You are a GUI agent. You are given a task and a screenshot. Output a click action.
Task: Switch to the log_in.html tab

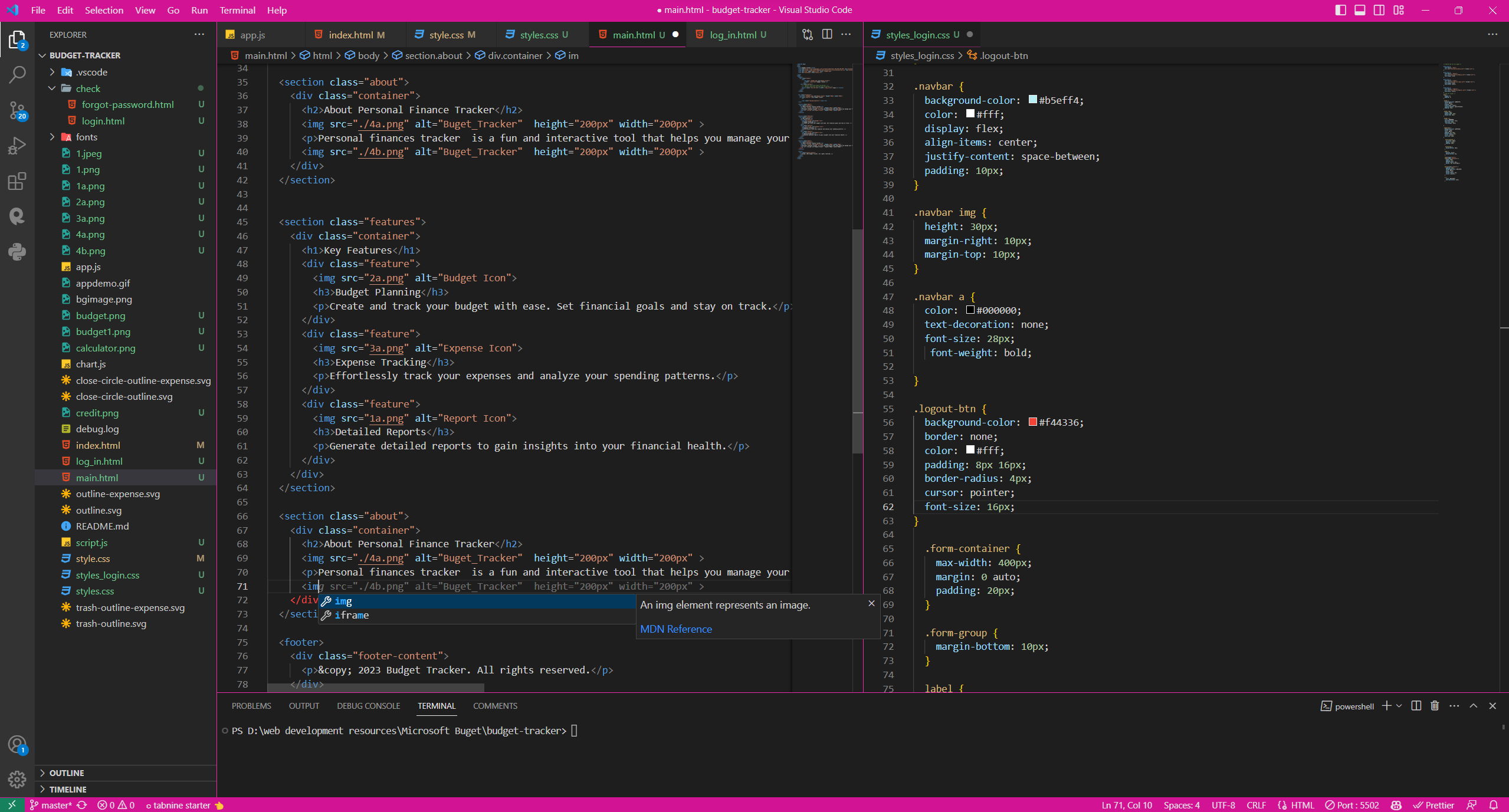[x=732, y=35]
